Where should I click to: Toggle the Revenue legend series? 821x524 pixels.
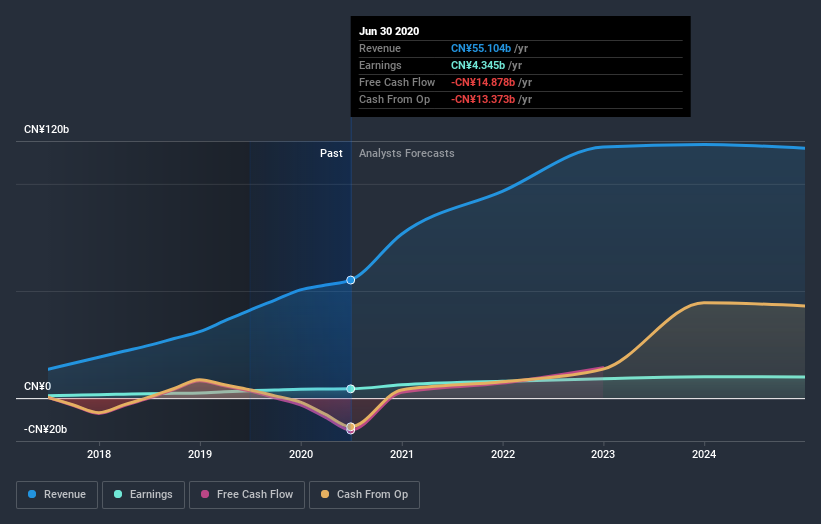click(57, 495)
